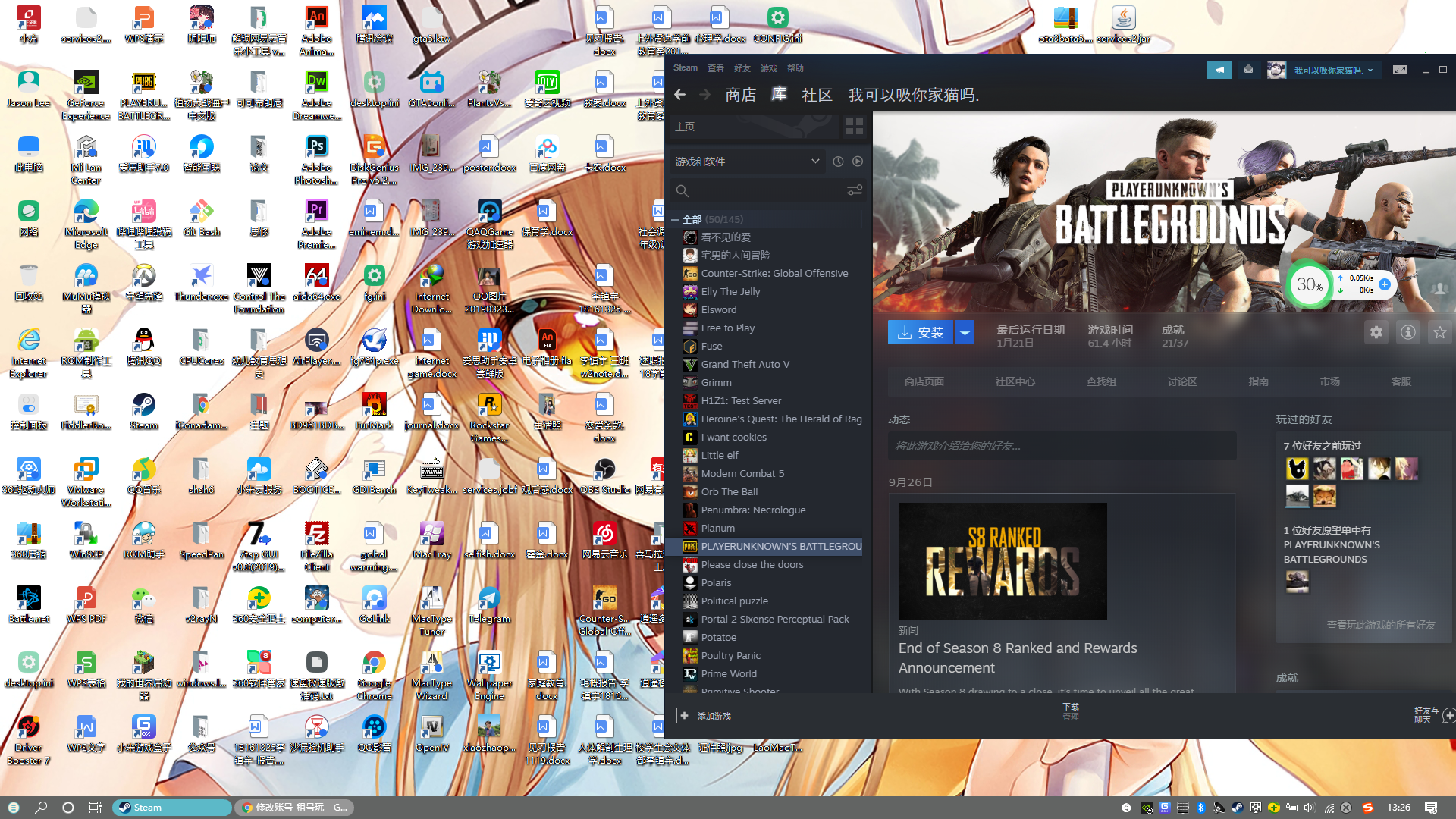The image size is (1456, 819).
Task: Open the 商店页面 store page link
Action: (924, 381)
